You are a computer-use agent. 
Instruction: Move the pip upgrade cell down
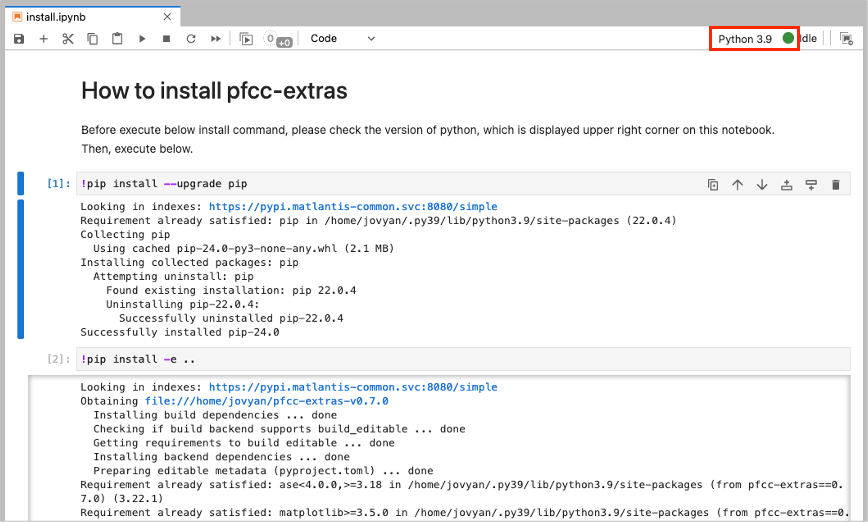(x=762, y=184)
